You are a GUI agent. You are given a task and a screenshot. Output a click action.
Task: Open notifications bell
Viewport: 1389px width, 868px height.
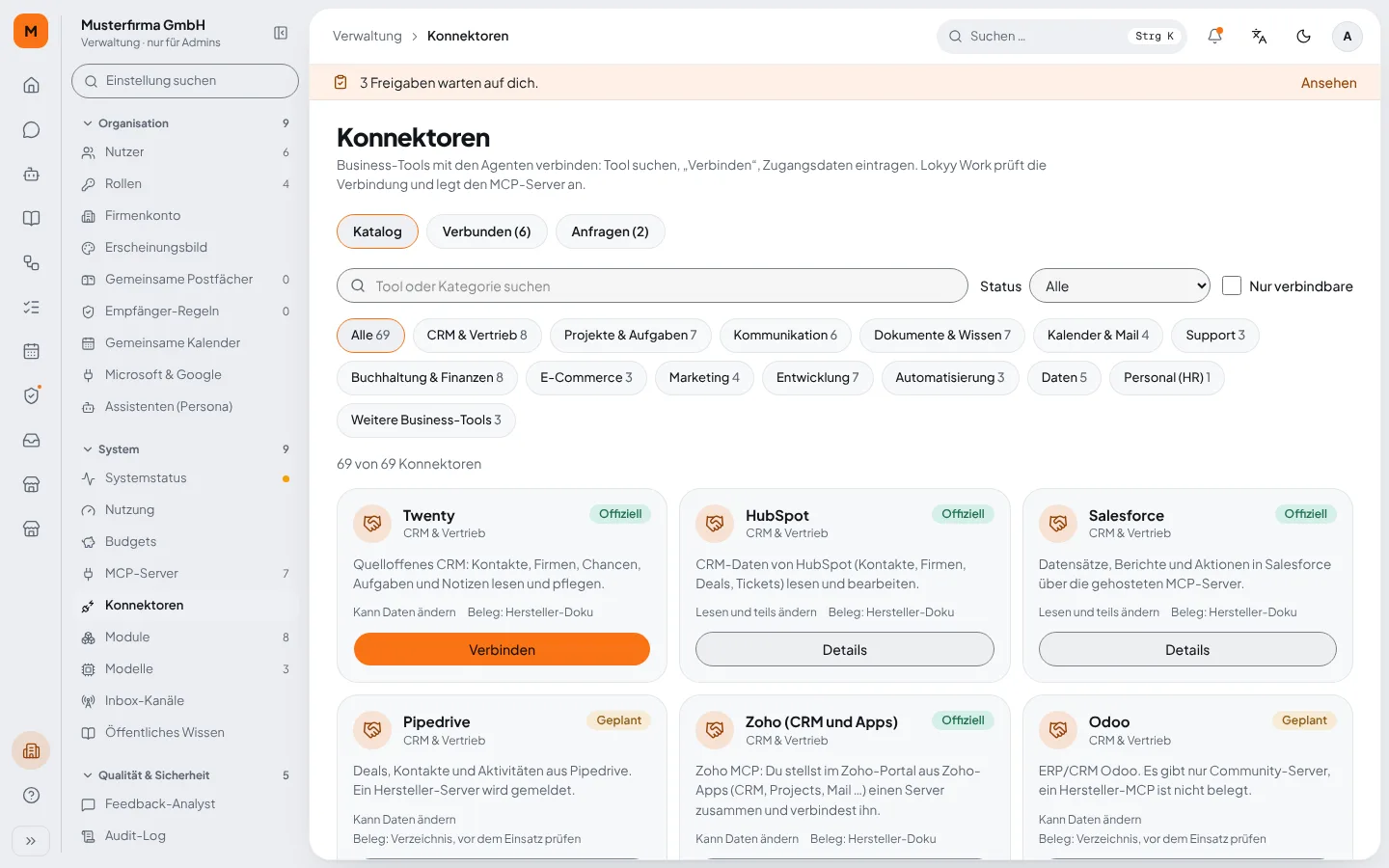pyautogui.click(x=1214, y=36)
